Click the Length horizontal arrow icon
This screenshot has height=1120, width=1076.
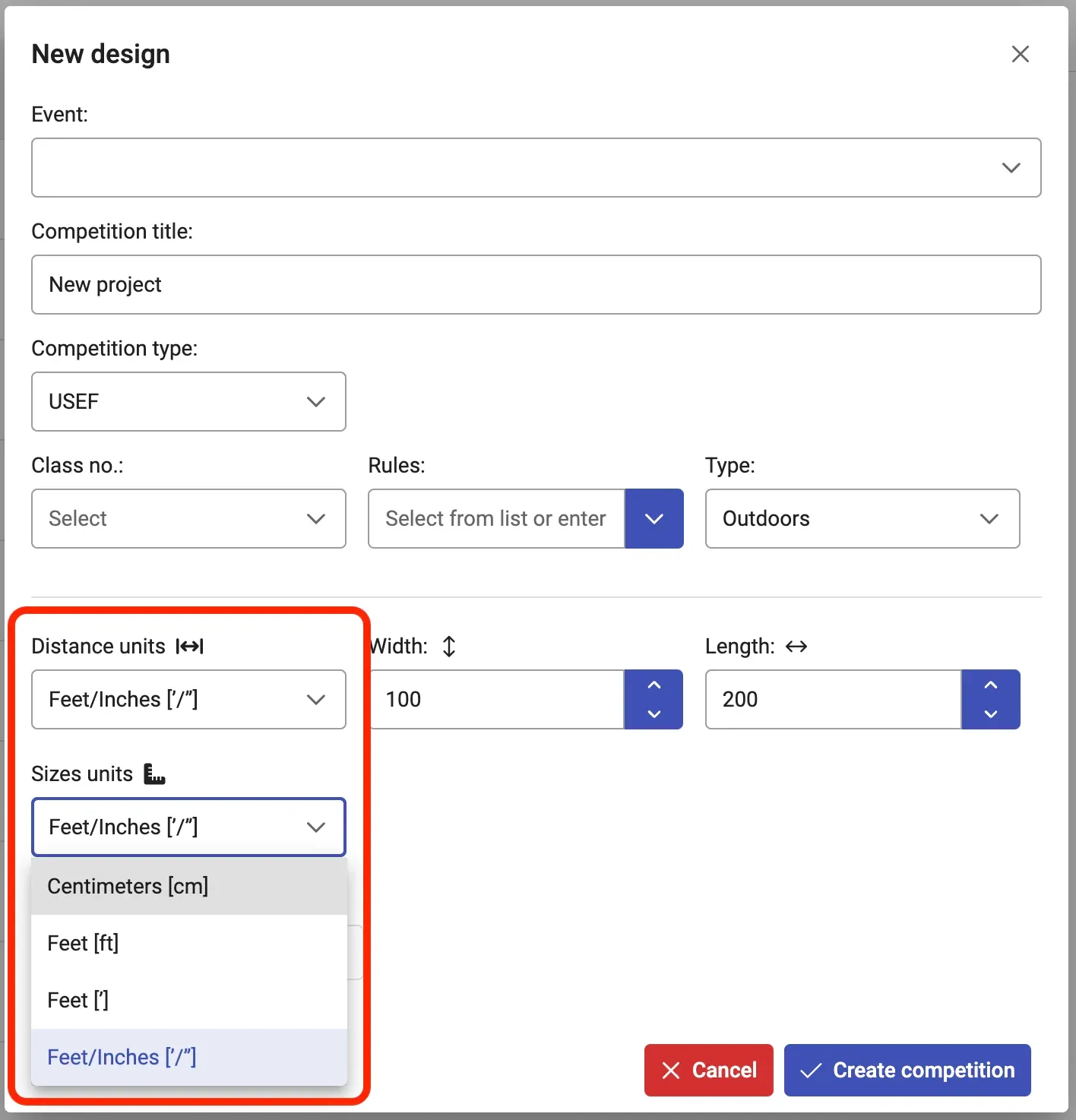point(796,647)
